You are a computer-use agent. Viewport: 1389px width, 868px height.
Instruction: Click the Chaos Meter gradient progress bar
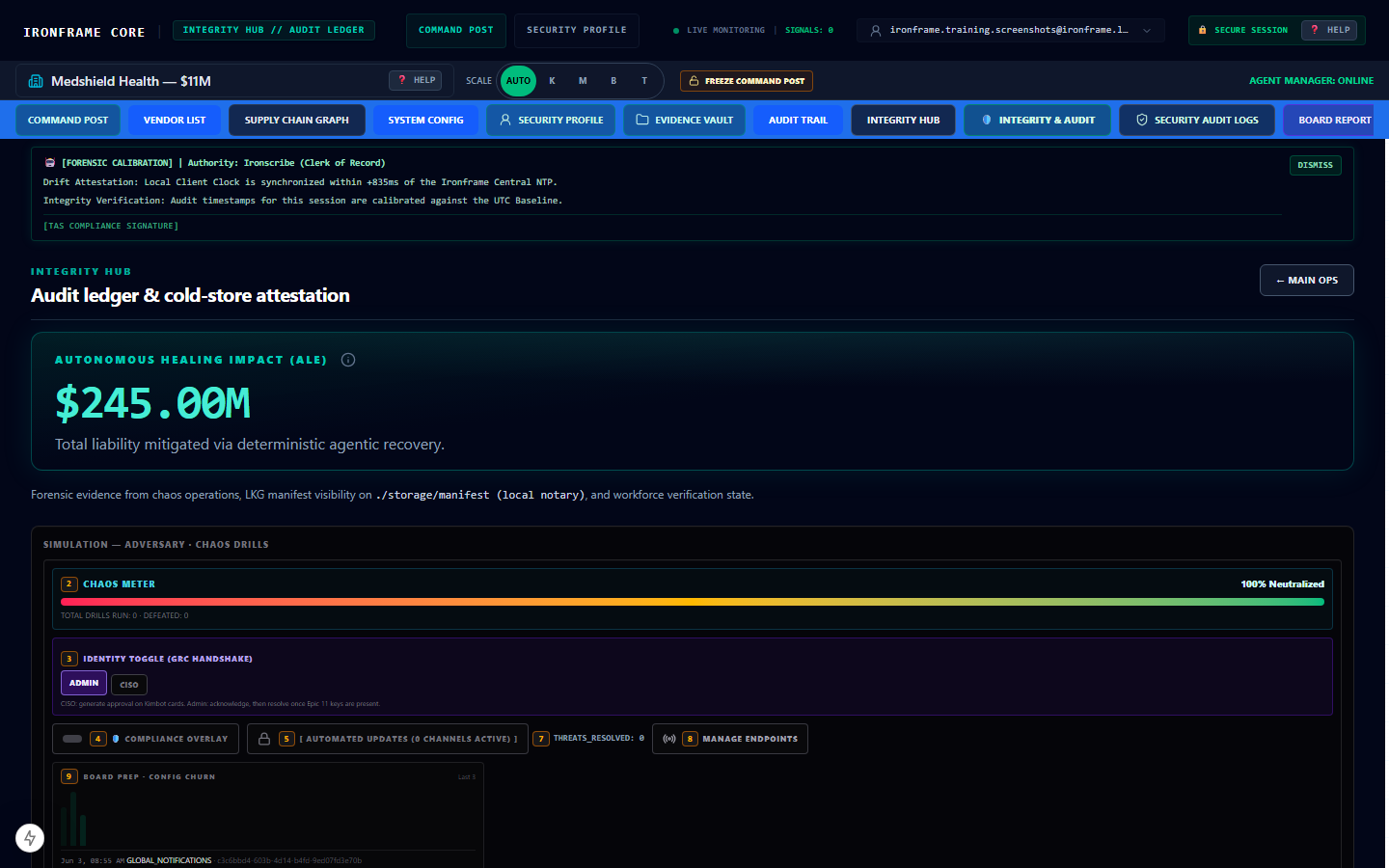(x=693, y=602)
